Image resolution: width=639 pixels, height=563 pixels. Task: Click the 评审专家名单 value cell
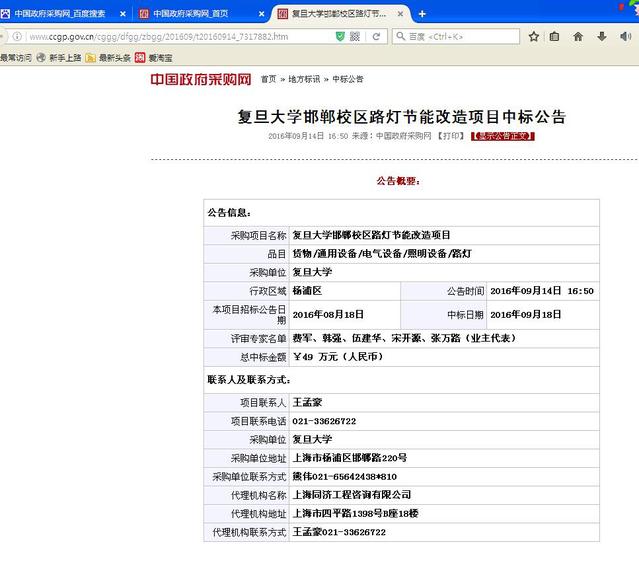tap(444, 338)
